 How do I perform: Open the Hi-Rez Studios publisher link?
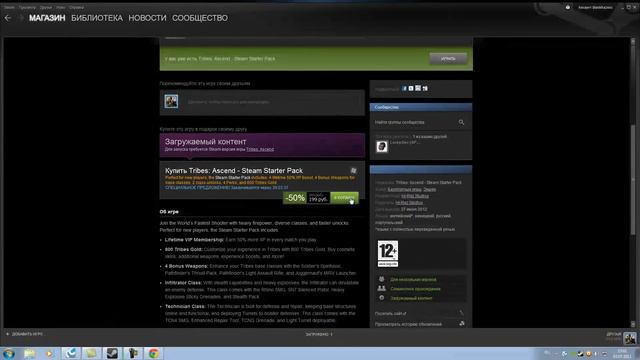pyautogui.click(x=409, y=202)
